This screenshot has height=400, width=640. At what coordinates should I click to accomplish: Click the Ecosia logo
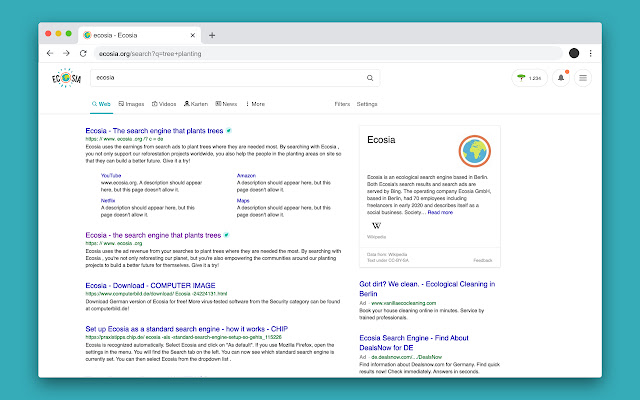pos(68,78)
